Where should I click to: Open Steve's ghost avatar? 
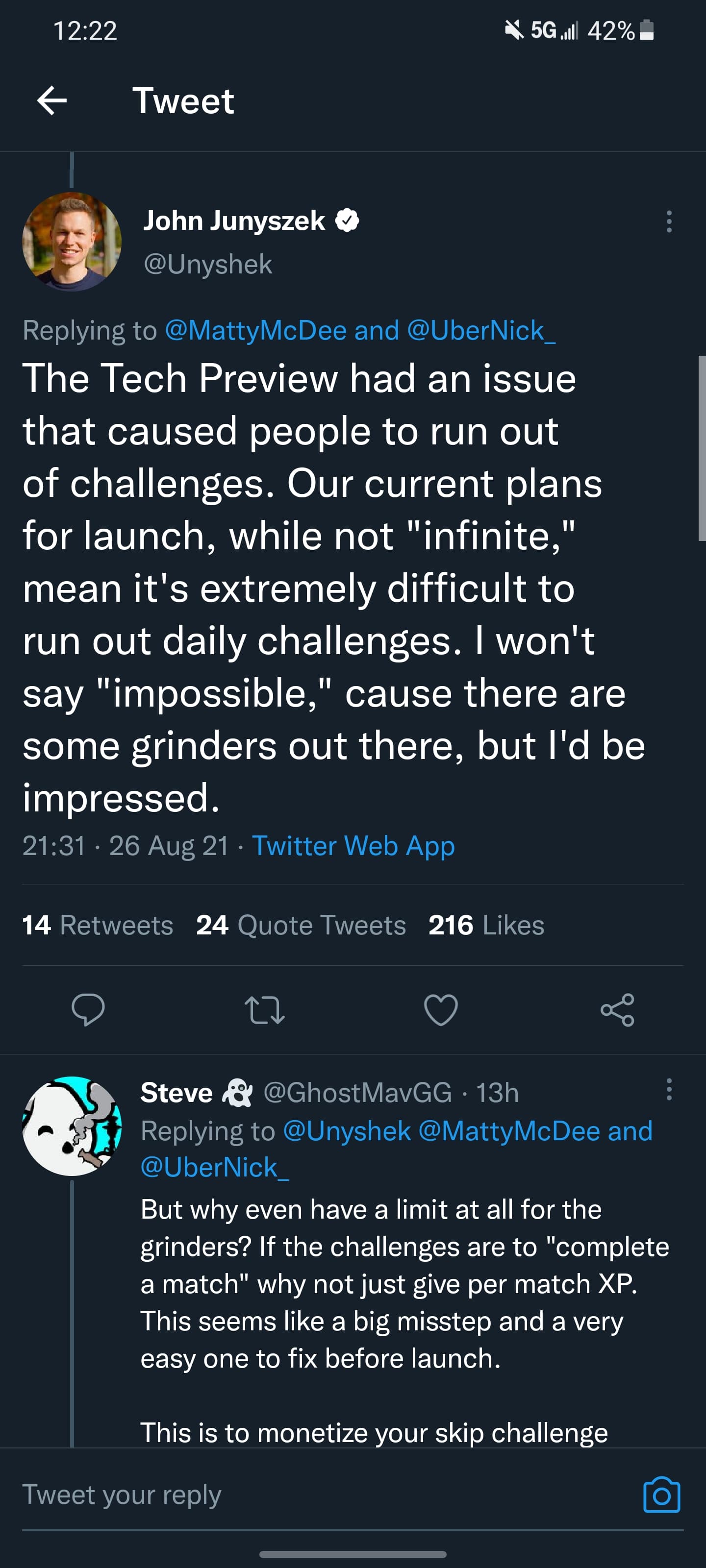click(x=72, y=1126)
